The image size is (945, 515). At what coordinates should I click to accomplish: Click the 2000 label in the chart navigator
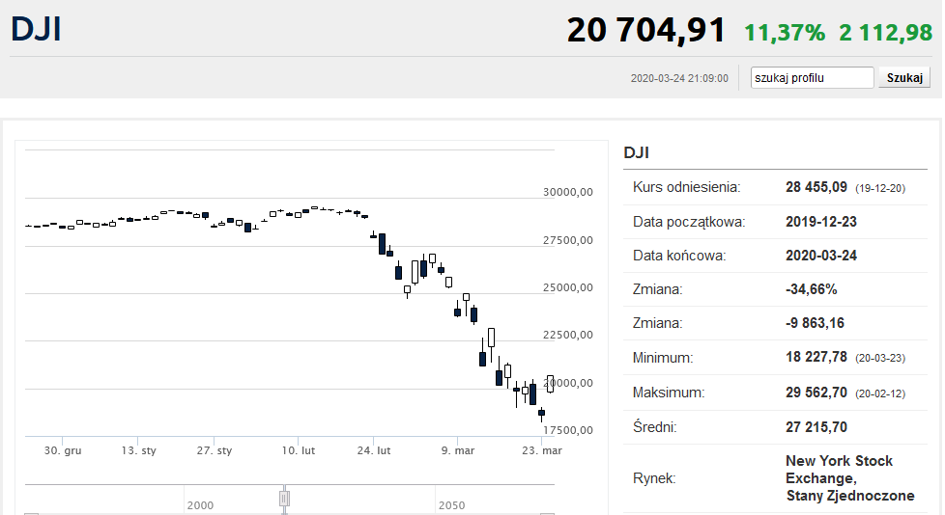pos(200,506)
